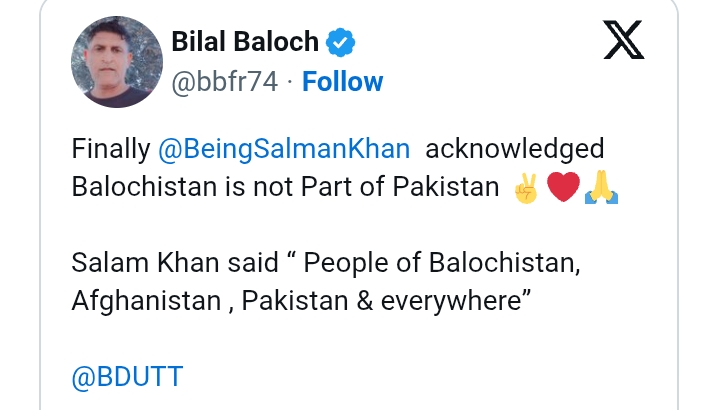Click the word "Finally" in the tweet
The width and height of the screenshot is (718, 410).
[x=111, y=149]
